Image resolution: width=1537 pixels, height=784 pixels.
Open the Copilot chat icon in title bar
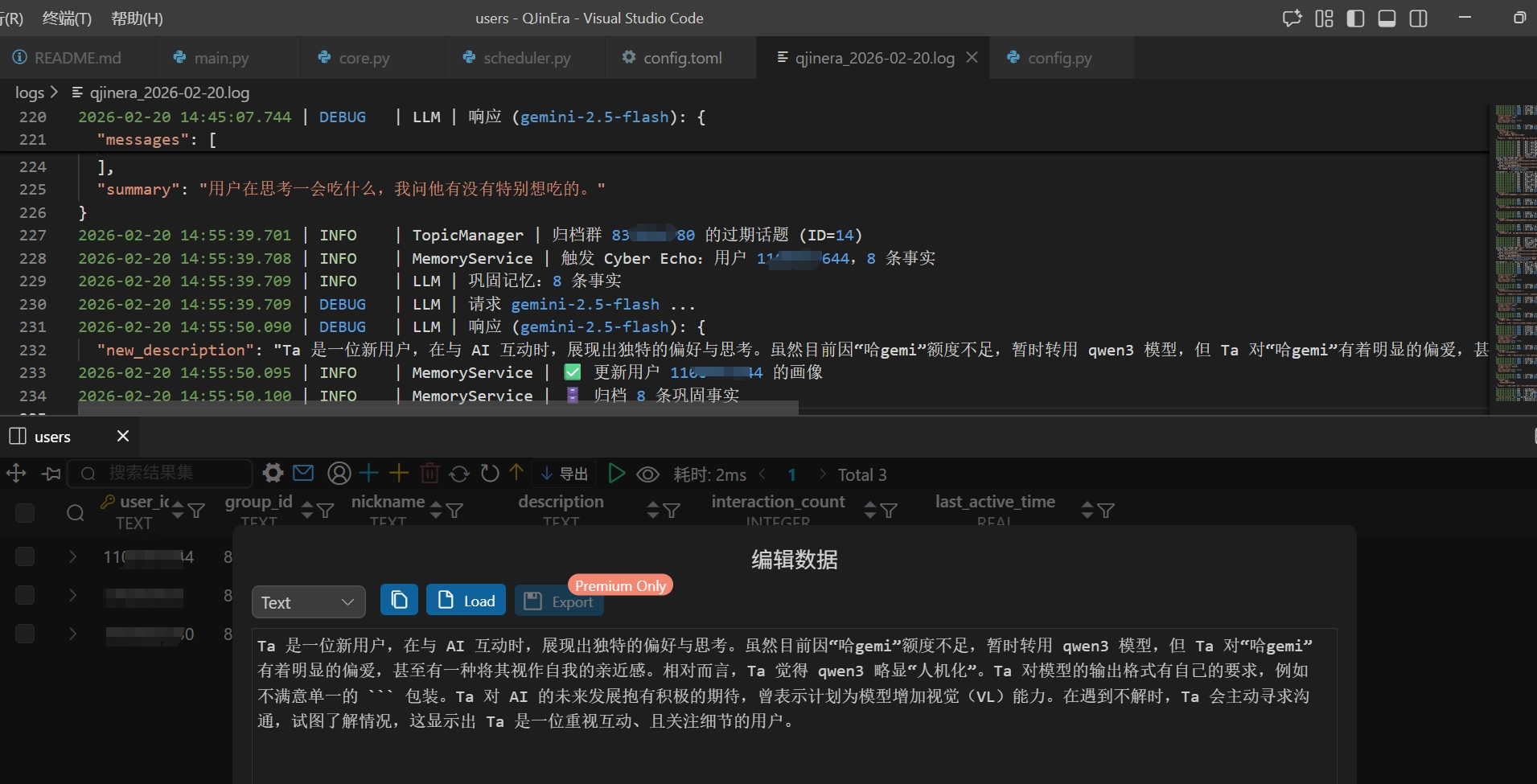click(1292, 18)
